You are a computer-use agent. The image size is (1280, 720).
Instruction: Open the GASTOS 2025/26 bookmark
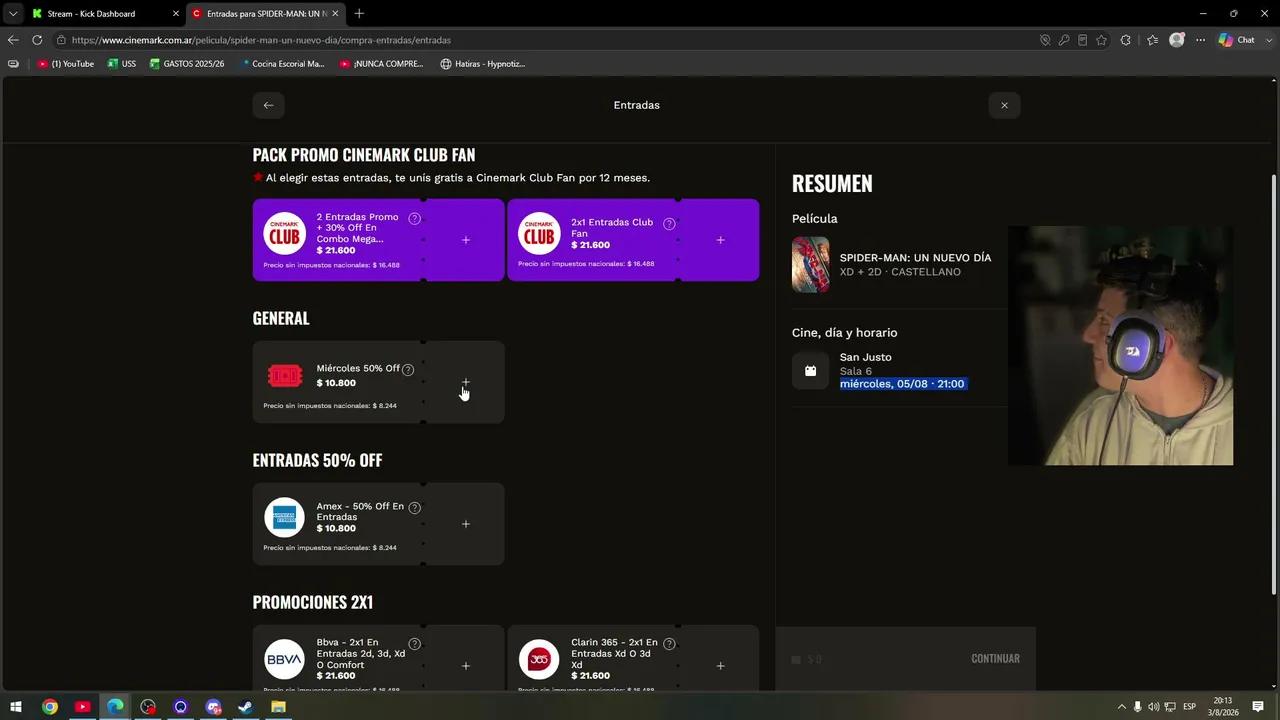click(x=187, y=64)
